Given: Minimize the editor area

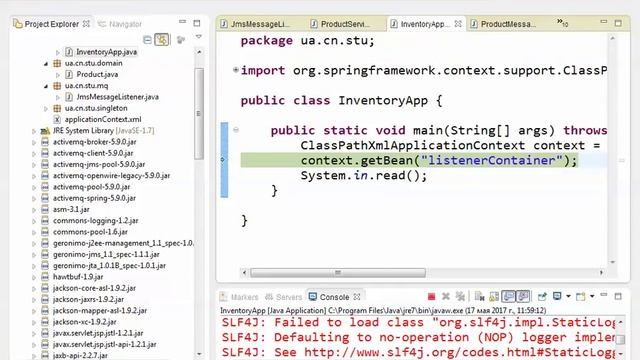Looking at the screenshot, I should pos(604,22).
